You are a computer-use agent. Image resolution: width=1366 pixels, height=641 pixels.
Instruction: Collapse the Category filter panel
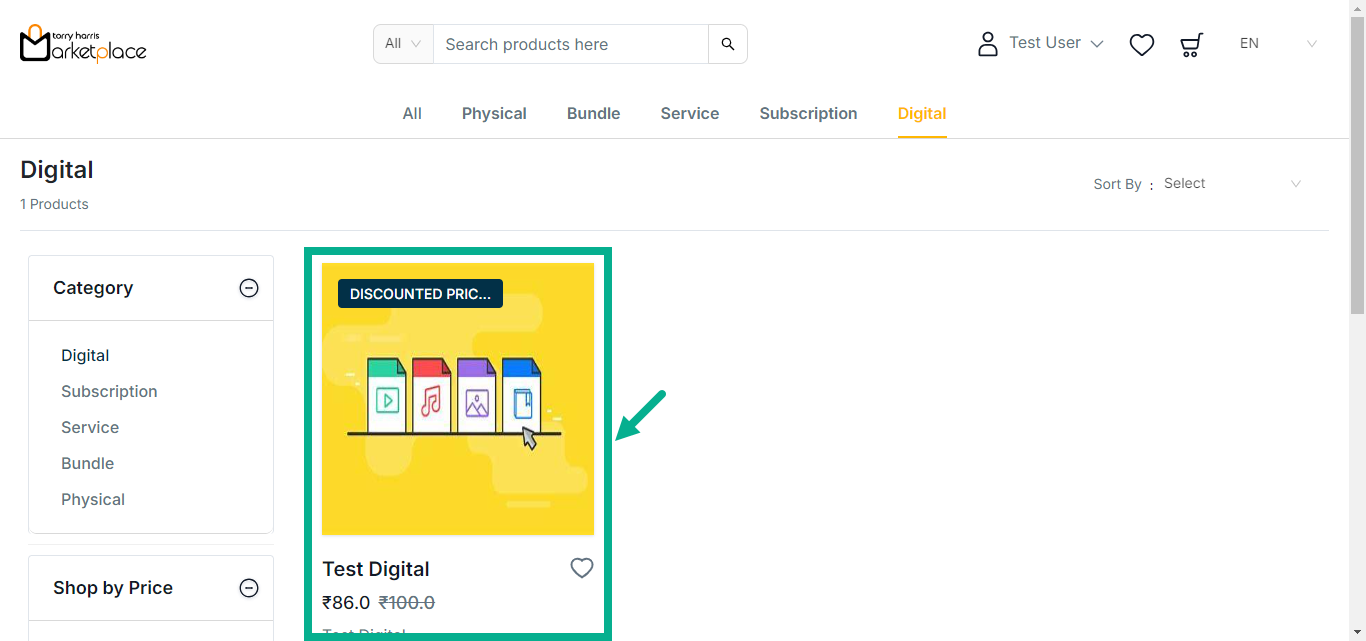pyautogui.click(x=249, y=288)
